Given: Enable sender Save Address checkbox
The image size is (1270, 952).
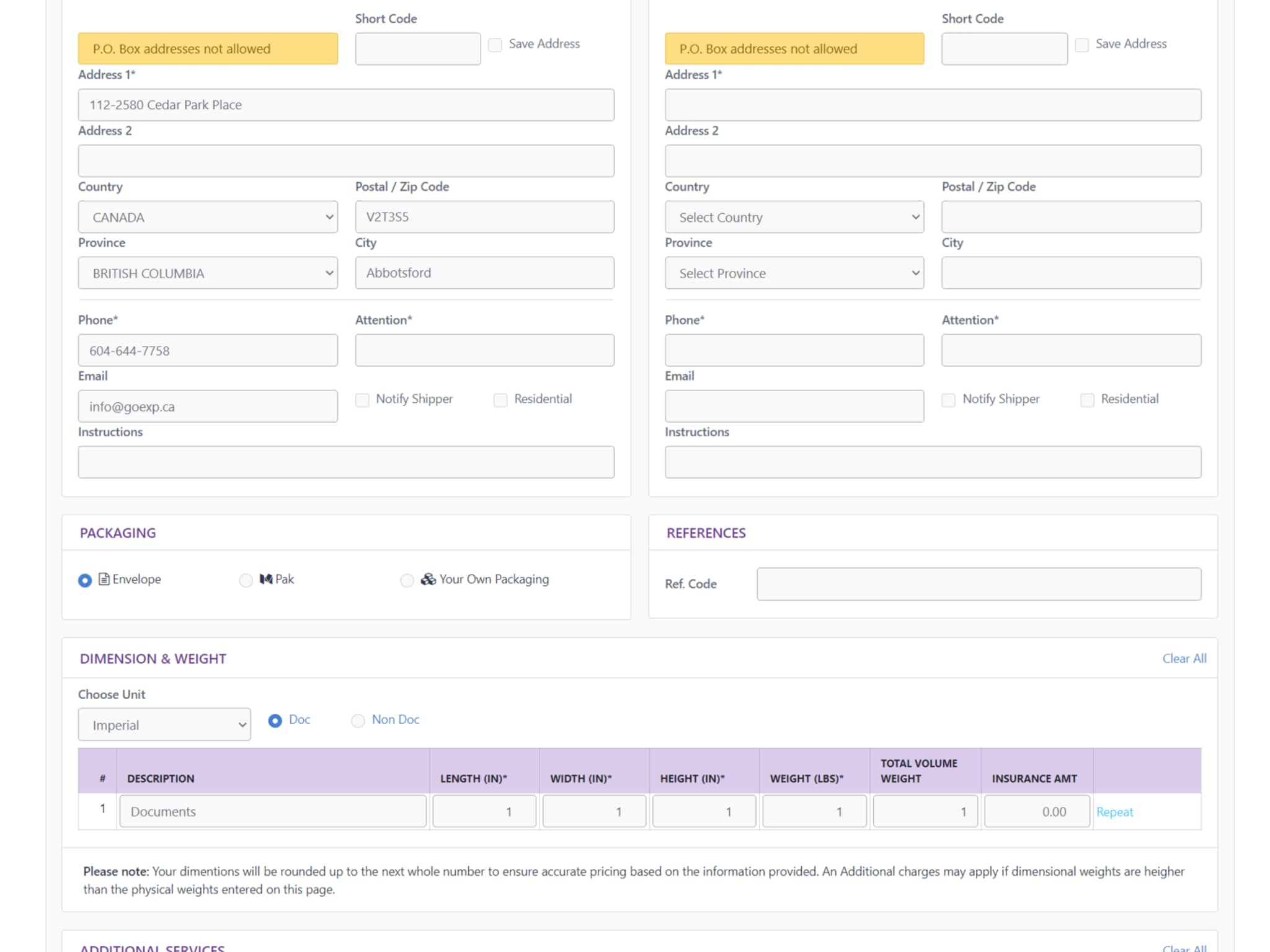Looking at the screenshot, I should [495, 45].
